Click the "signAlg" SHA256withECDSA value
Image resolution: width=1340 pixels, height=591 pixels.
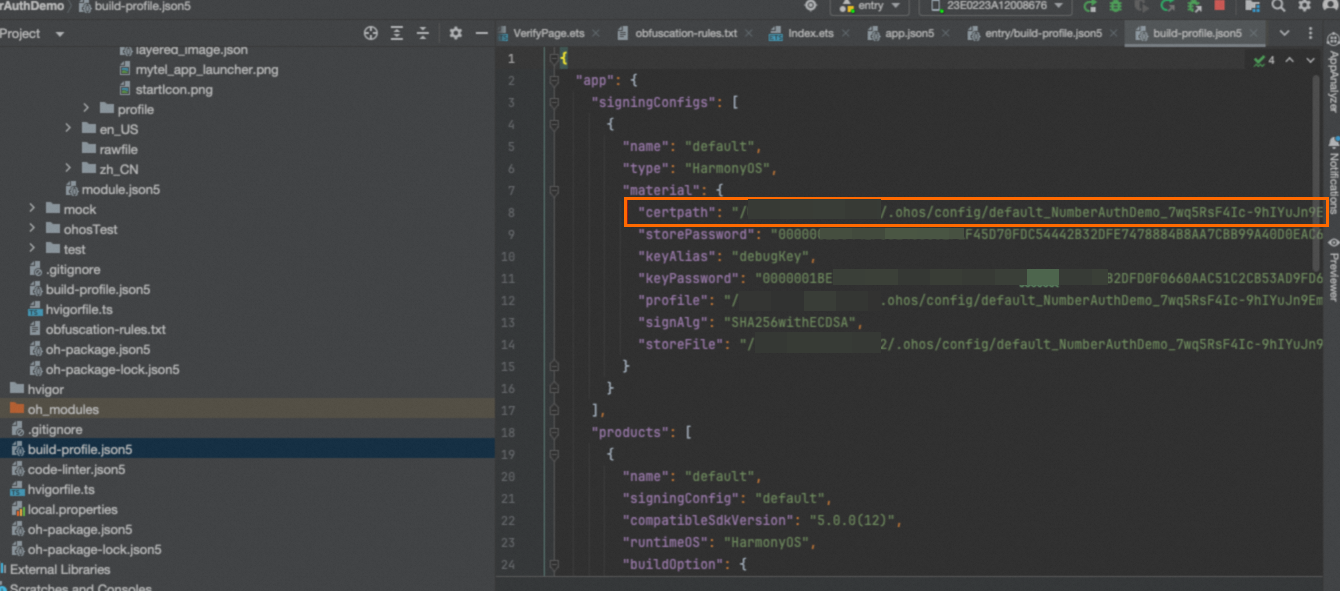point(789,322)
